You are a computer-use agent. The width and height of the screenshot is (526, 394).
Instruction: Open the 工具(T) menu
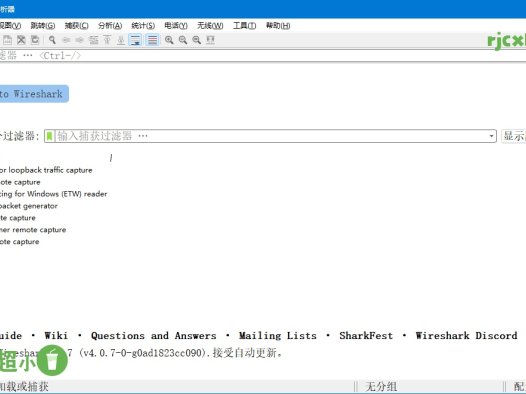[x=245, y=25]
